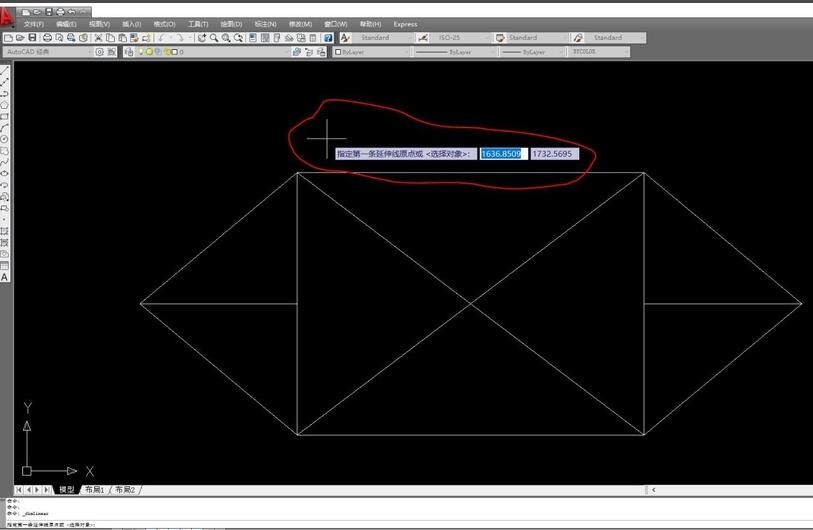Switch to the 布局1 tab

point(95,490)
